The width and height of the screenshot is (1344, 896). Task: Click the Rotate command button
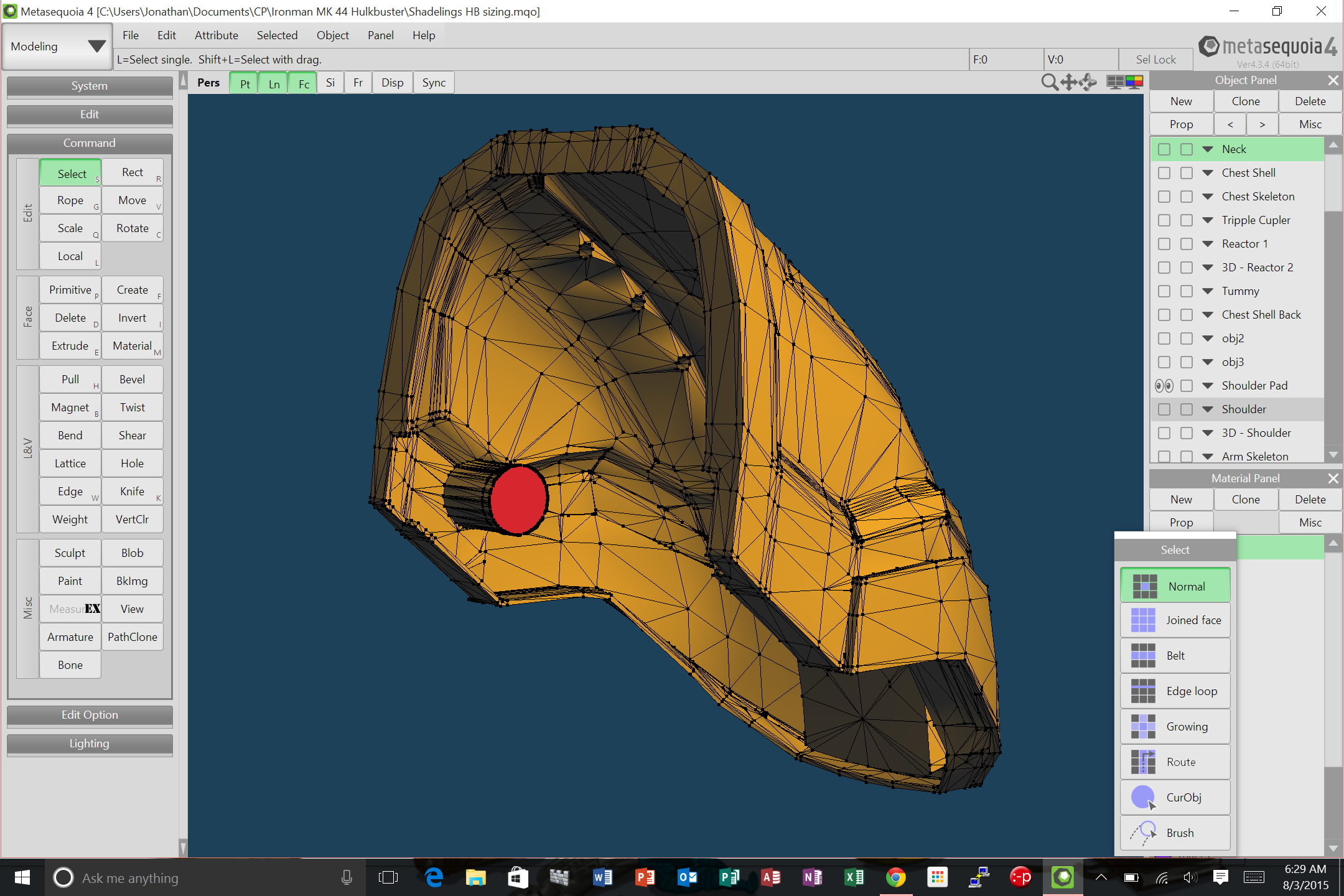point(133,228)
